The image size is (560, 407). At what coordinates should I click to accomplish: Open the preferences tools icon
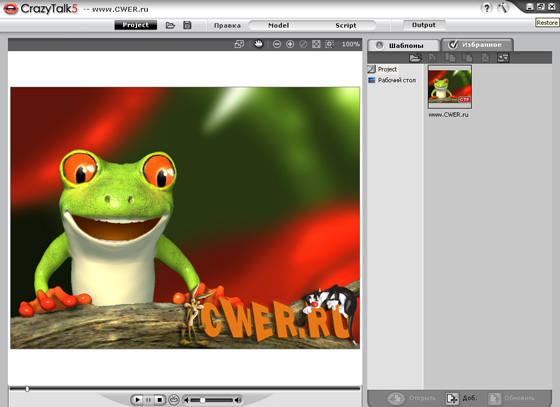coord(504,8)
